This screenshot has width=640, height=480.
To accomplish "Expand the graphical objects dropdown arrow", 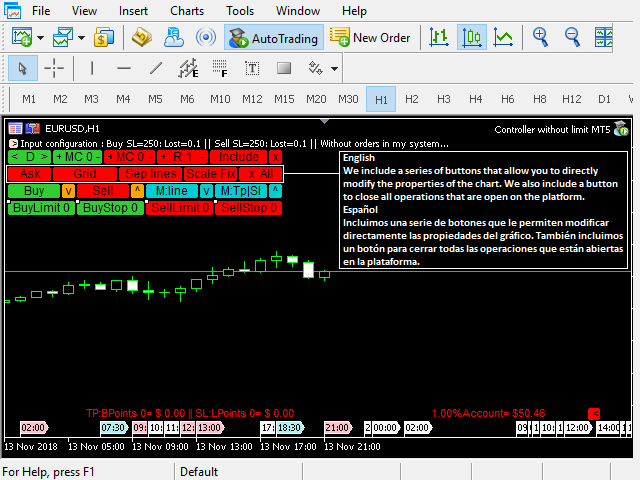I will [x=334, y=69].
